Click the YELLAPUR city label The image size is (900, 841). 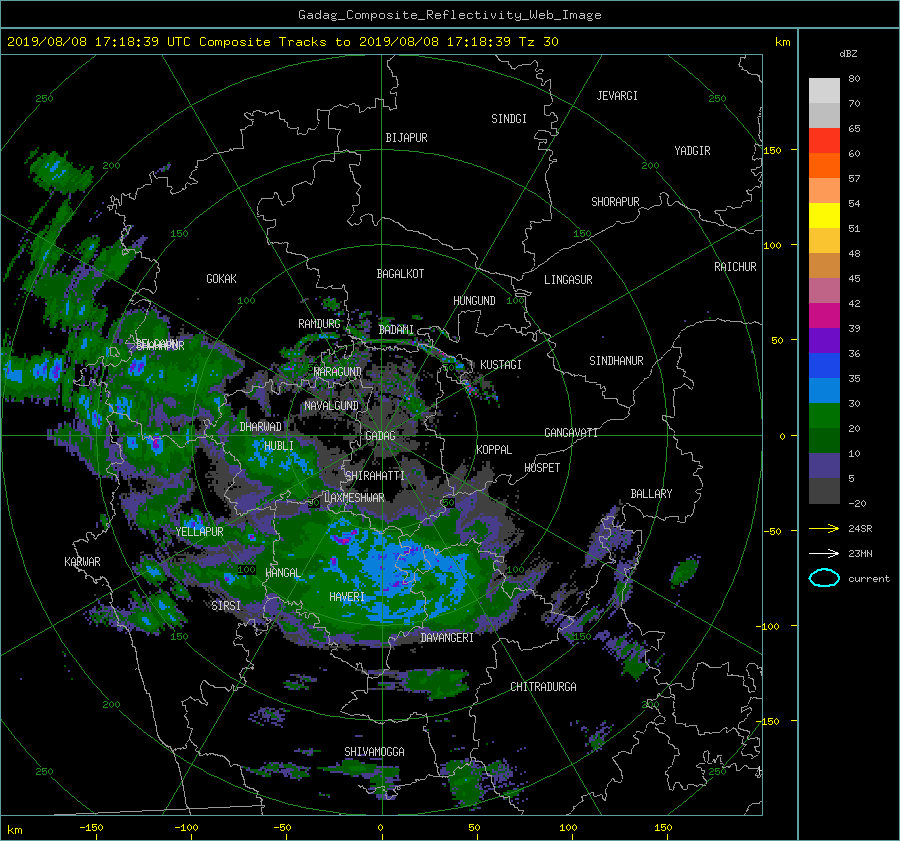pyautogui.click(x=199, y=532)
